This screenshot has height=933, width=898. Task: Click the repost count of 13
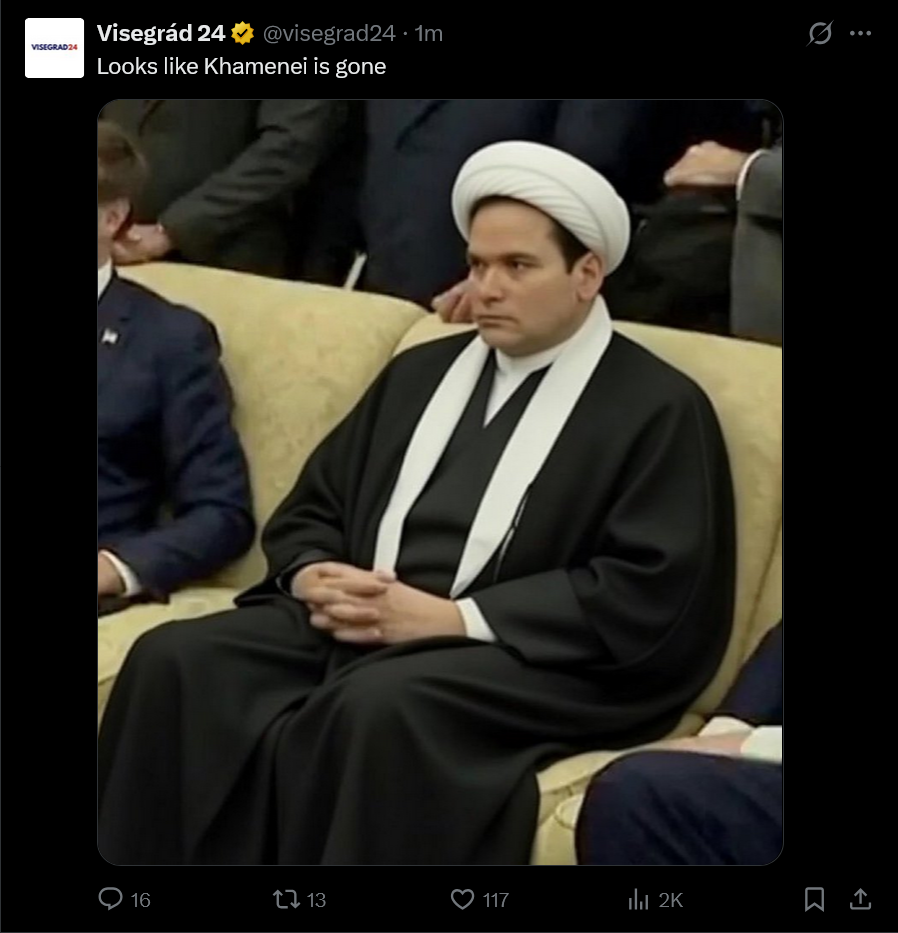coord(316,900)
